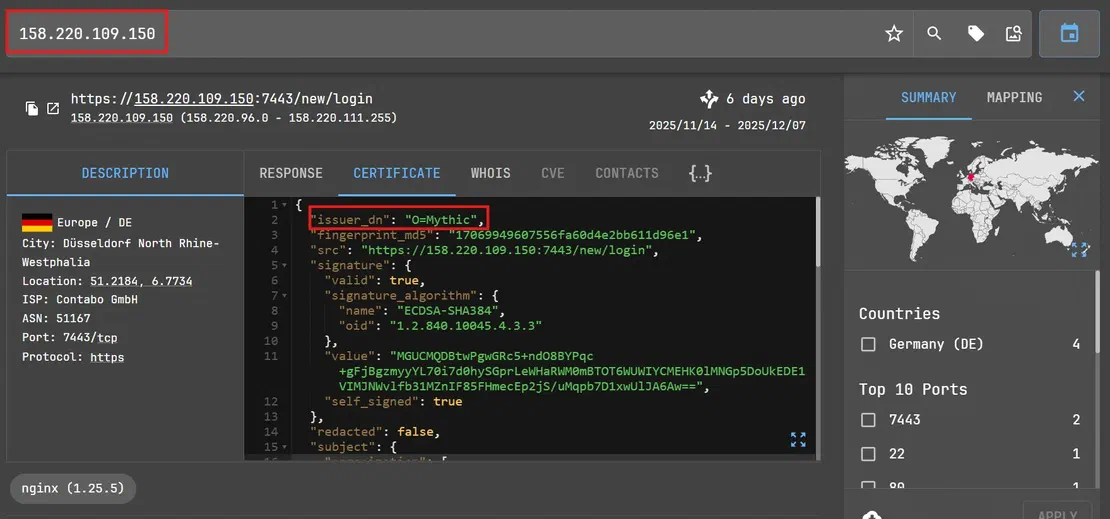Open the raw JSON braces tab
The height and width of the screenshot is (519, 1110).
coord(700,173)
